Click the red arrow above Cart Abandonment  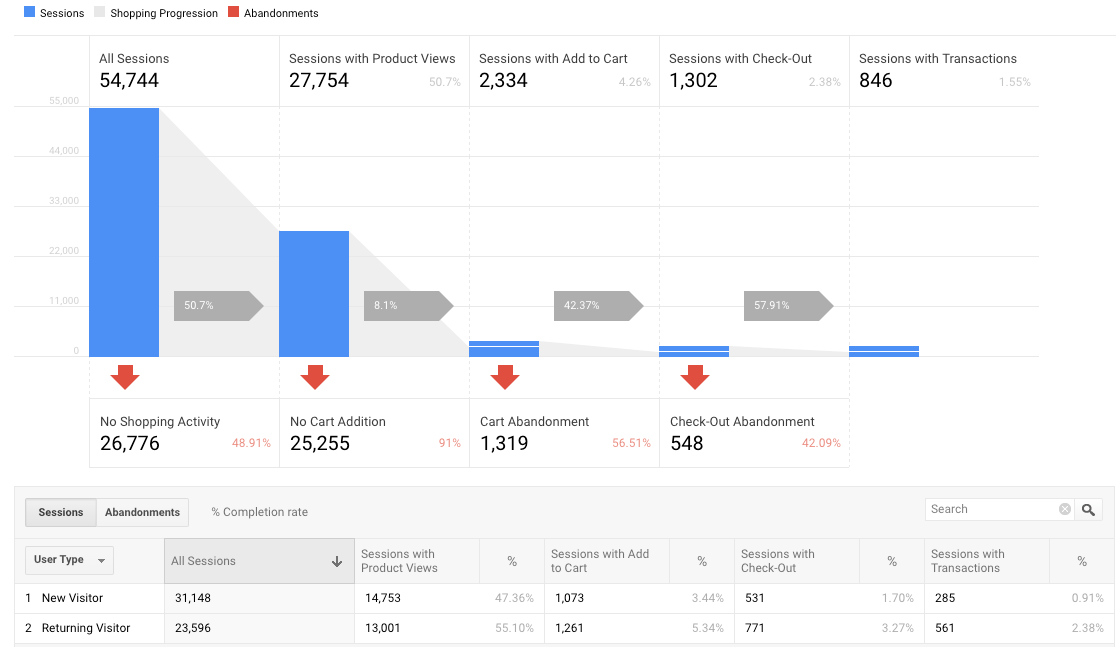(x=504, y=378)
